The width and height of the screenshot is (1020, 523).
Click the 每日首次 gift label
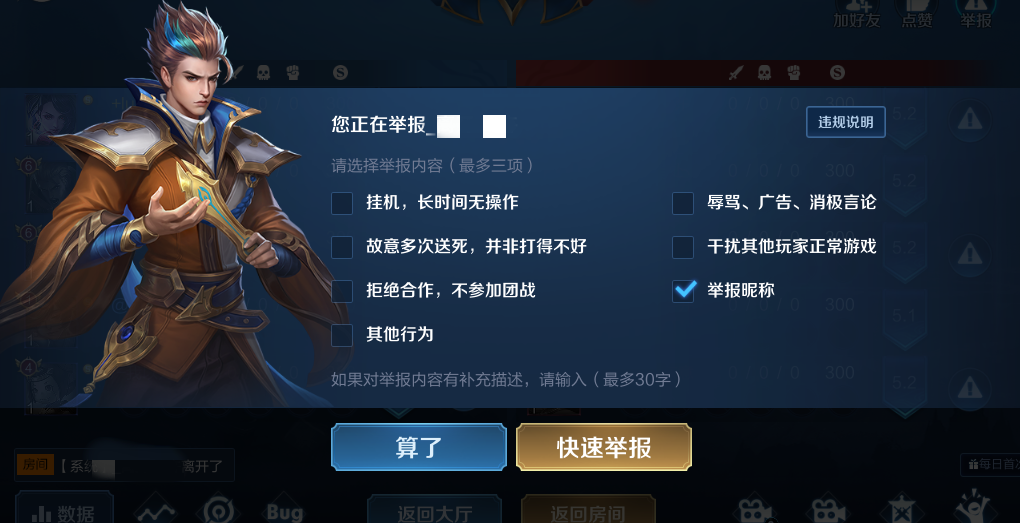coord(990,464)
